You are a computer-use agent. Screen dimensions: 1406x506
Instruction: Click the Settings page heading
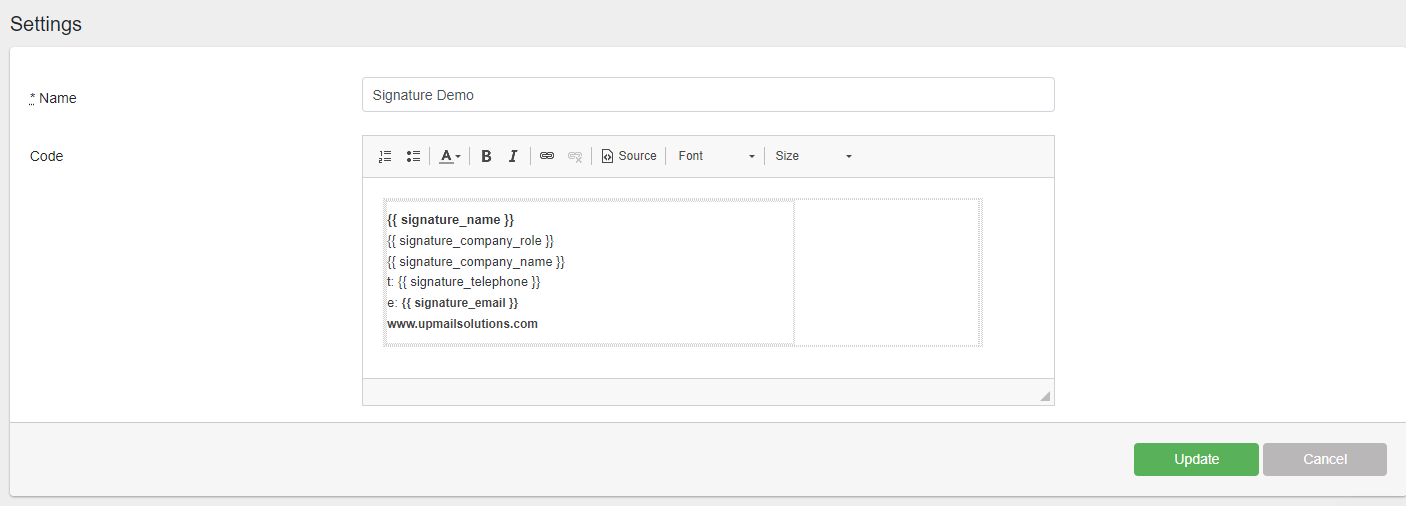click(x=46, y=24)
